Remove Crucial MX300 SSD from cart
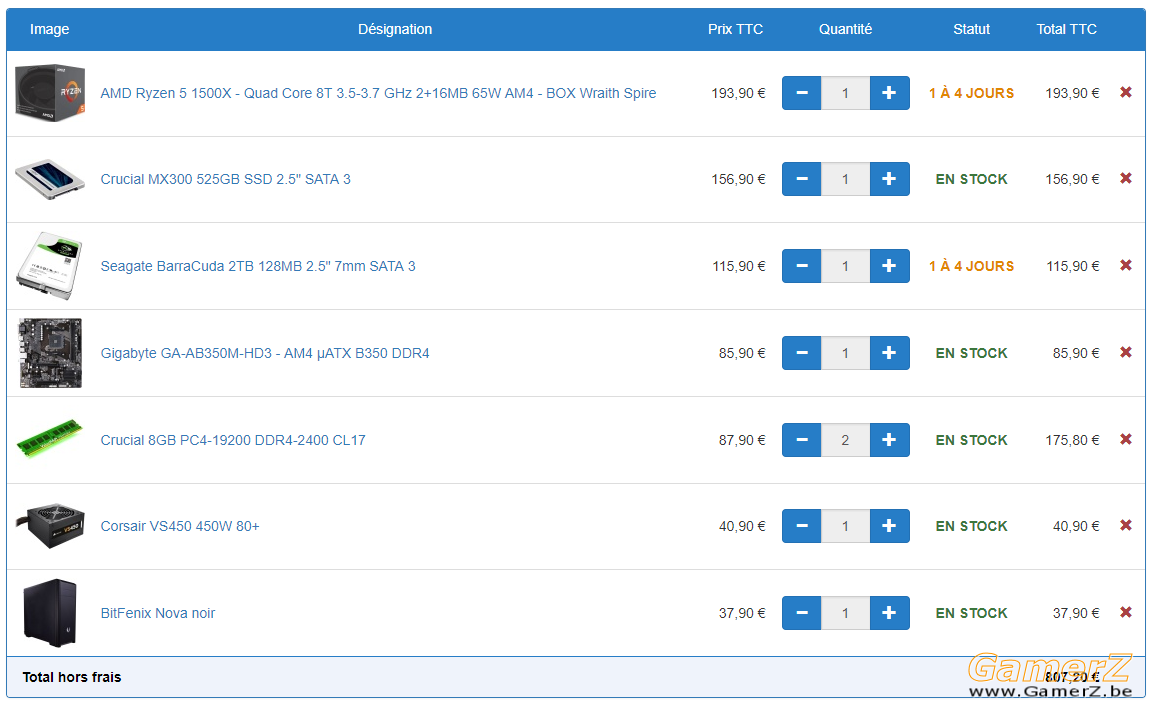 click(1126, 178)
